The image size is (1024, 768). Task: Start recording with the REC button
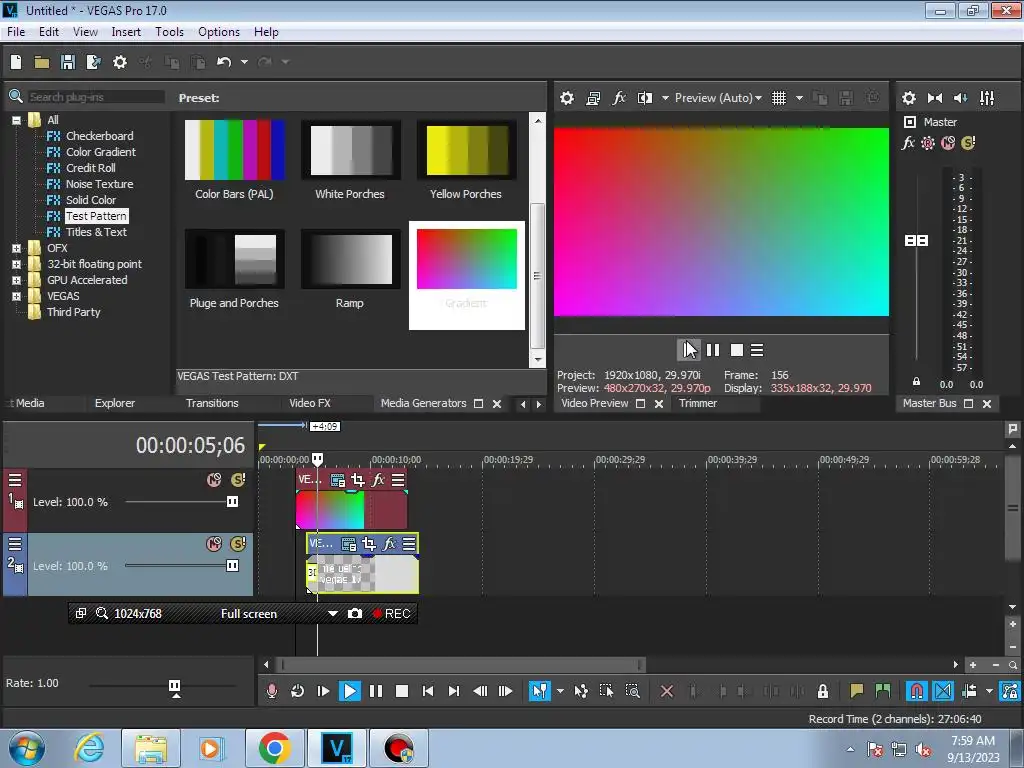[391, 613]
